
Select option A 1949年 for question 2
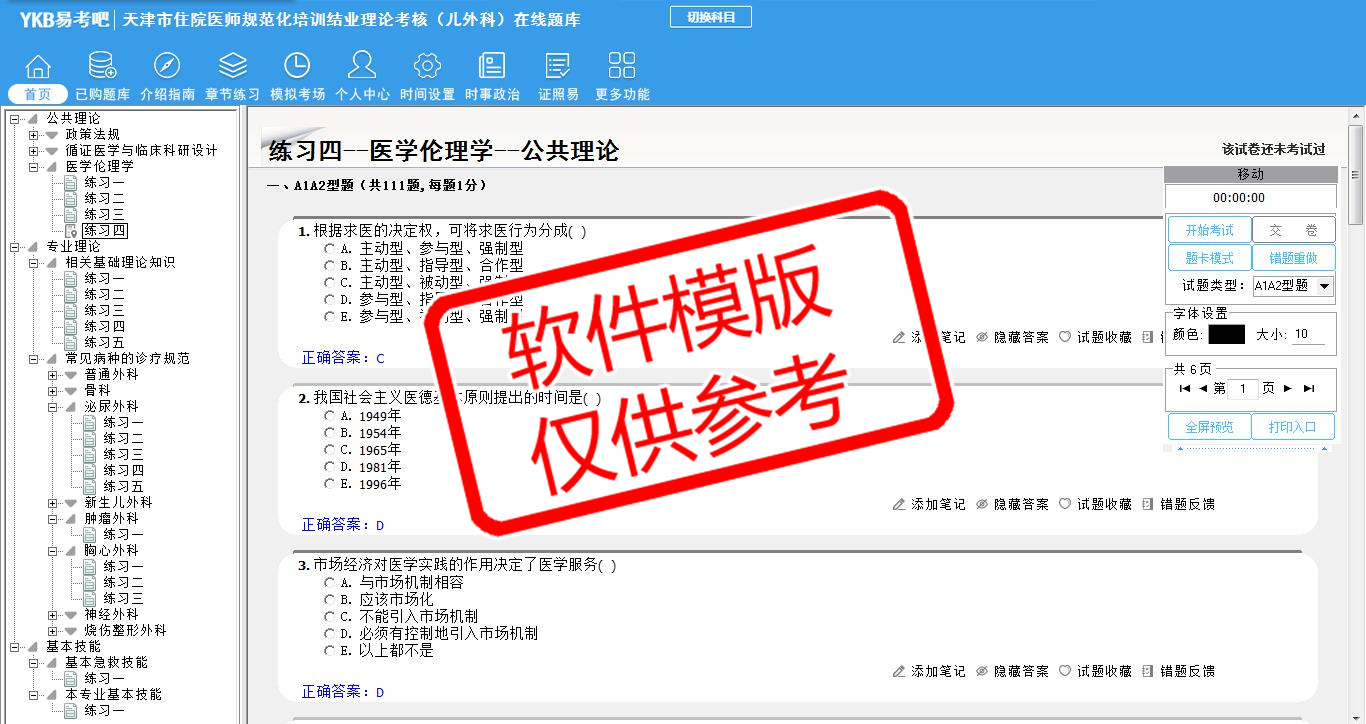click(329, 416)
